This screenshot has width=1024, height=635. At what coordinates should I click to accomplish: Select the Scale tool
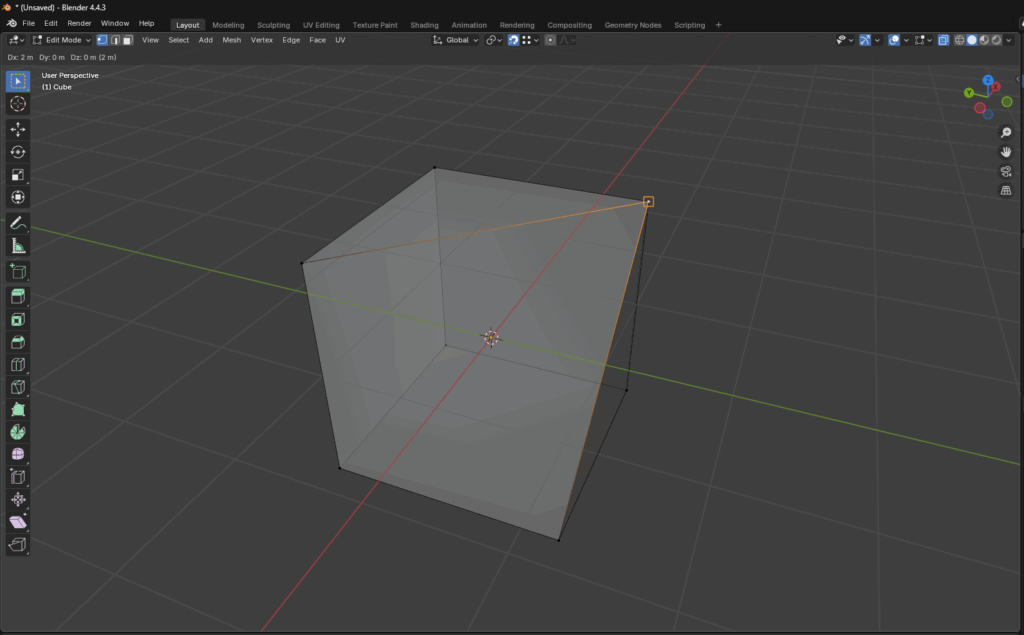pos(18,174)
